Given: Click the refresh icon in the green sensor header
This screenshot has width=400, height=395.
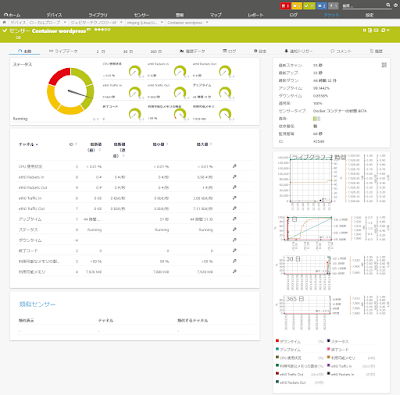Looking at the screenshot, I should [383, 30].
